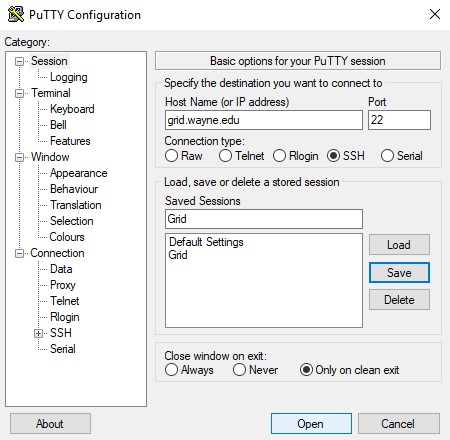Select Keyboard under Terminal
450x440 pixels.
[x=72, y=109]
